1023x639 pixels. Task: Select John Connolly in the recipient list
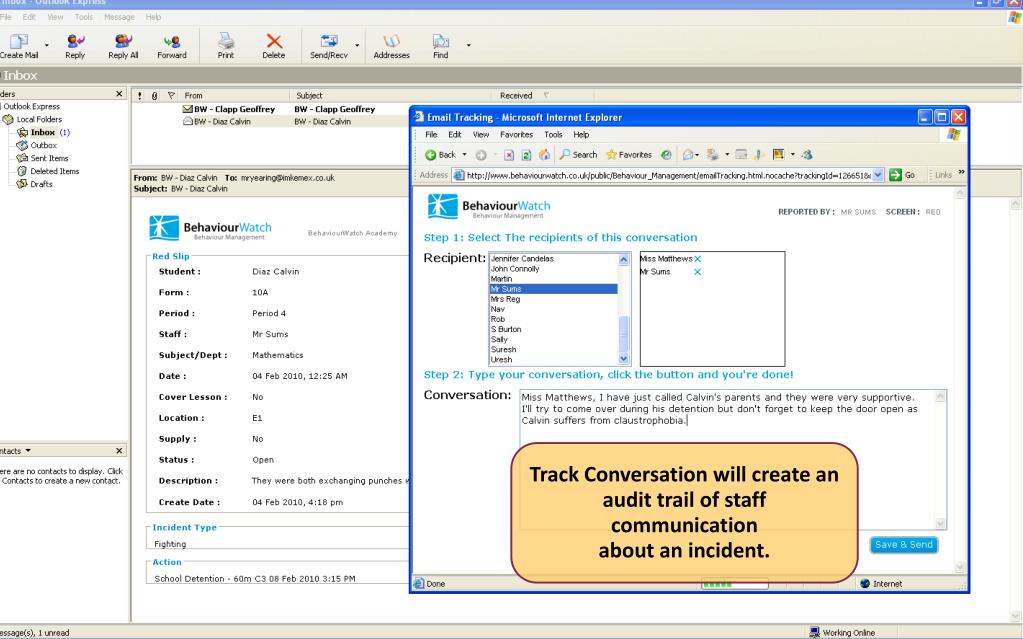tap(553, 269)
